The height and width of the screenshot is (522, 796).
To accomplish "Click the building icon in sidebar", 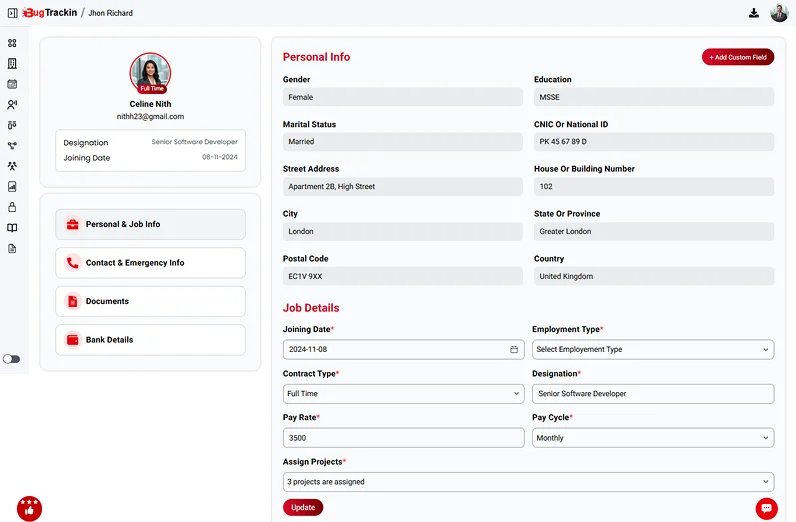I will [12, 64].
